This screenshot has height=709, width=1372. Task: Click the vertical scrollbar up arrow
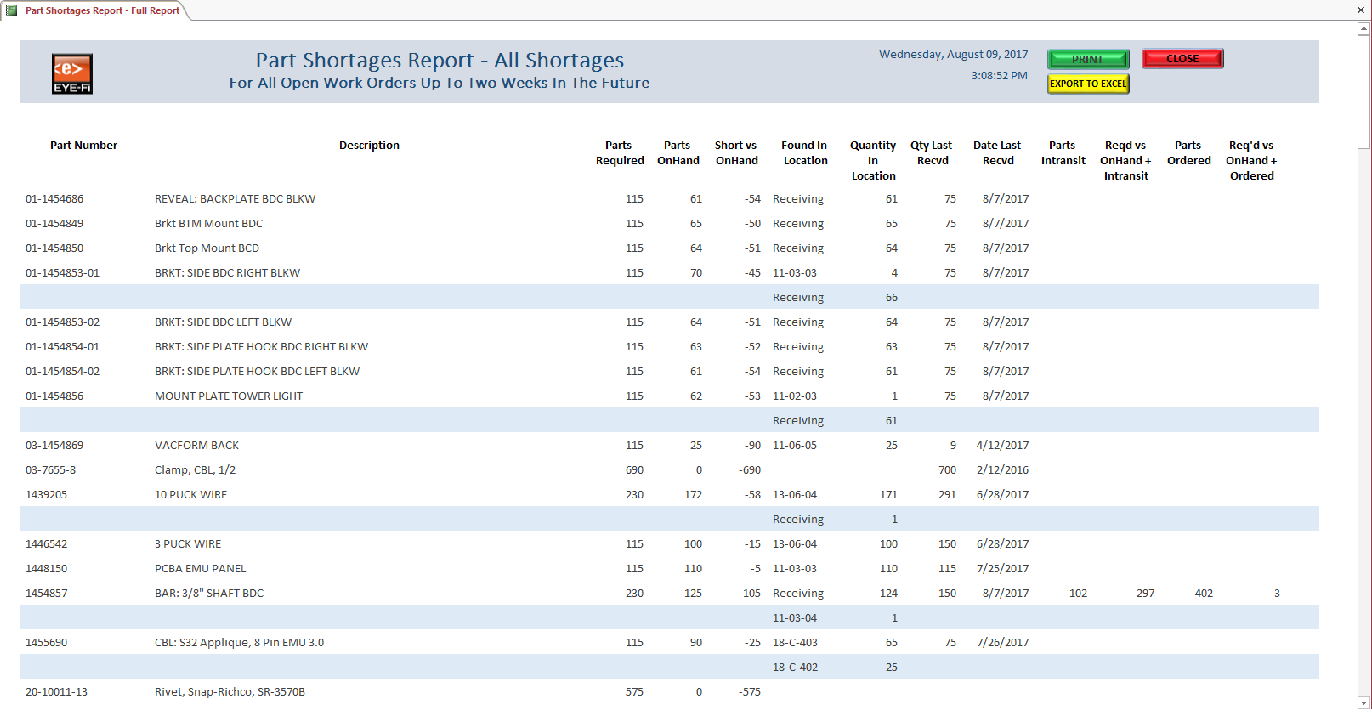(1363, 29)
